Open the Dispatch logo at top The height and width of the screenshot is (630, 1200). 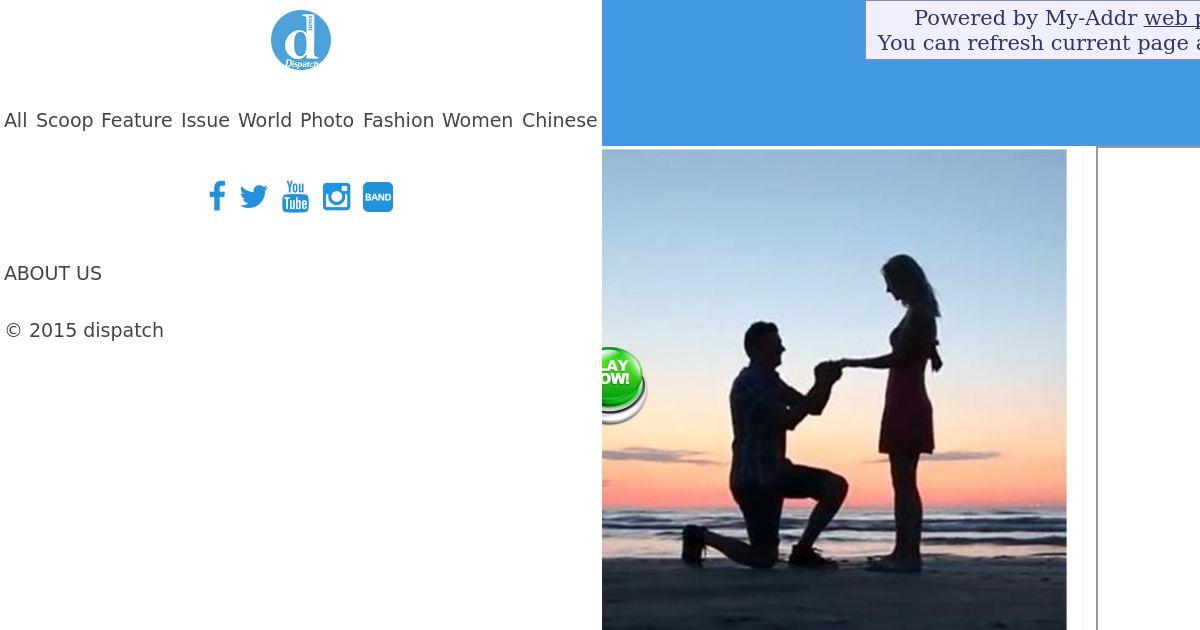(x=301, y=40)
